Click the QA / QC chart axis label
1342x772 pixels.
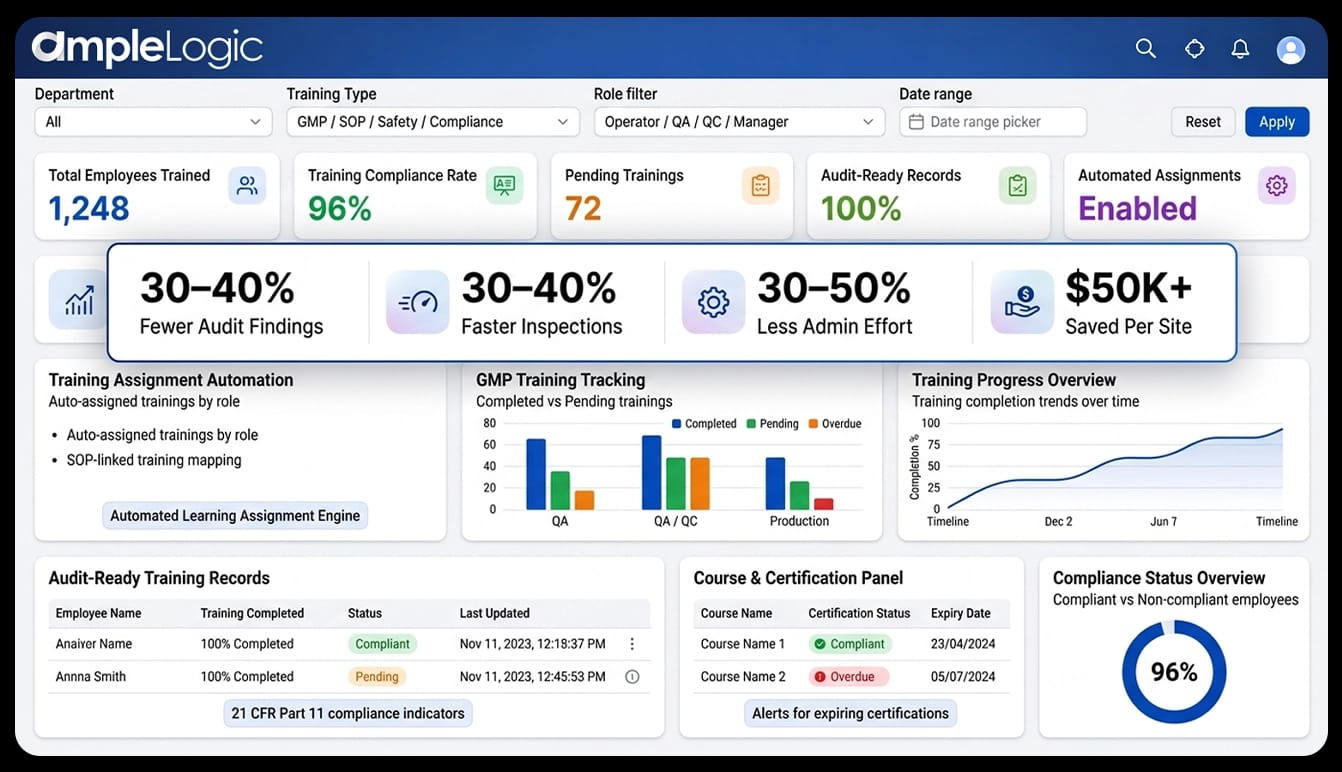point(675,521)
